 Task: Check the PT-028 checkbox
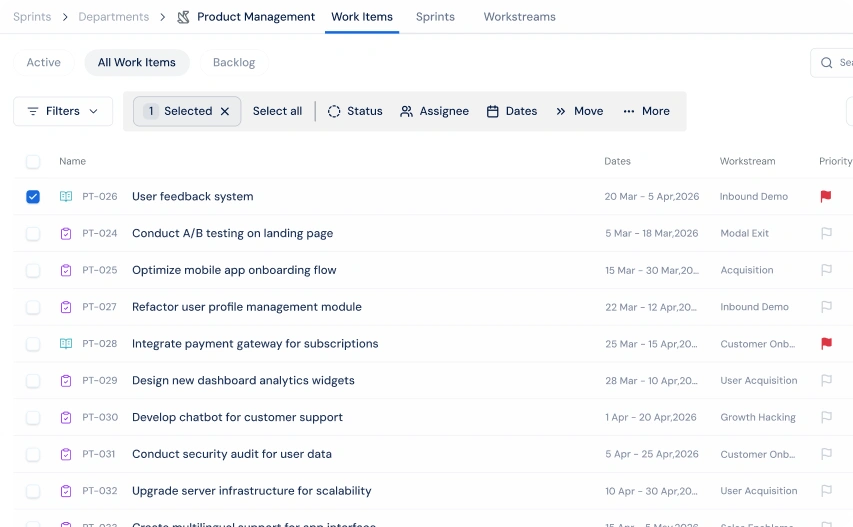pyautogui.click(x=33, y=344)
